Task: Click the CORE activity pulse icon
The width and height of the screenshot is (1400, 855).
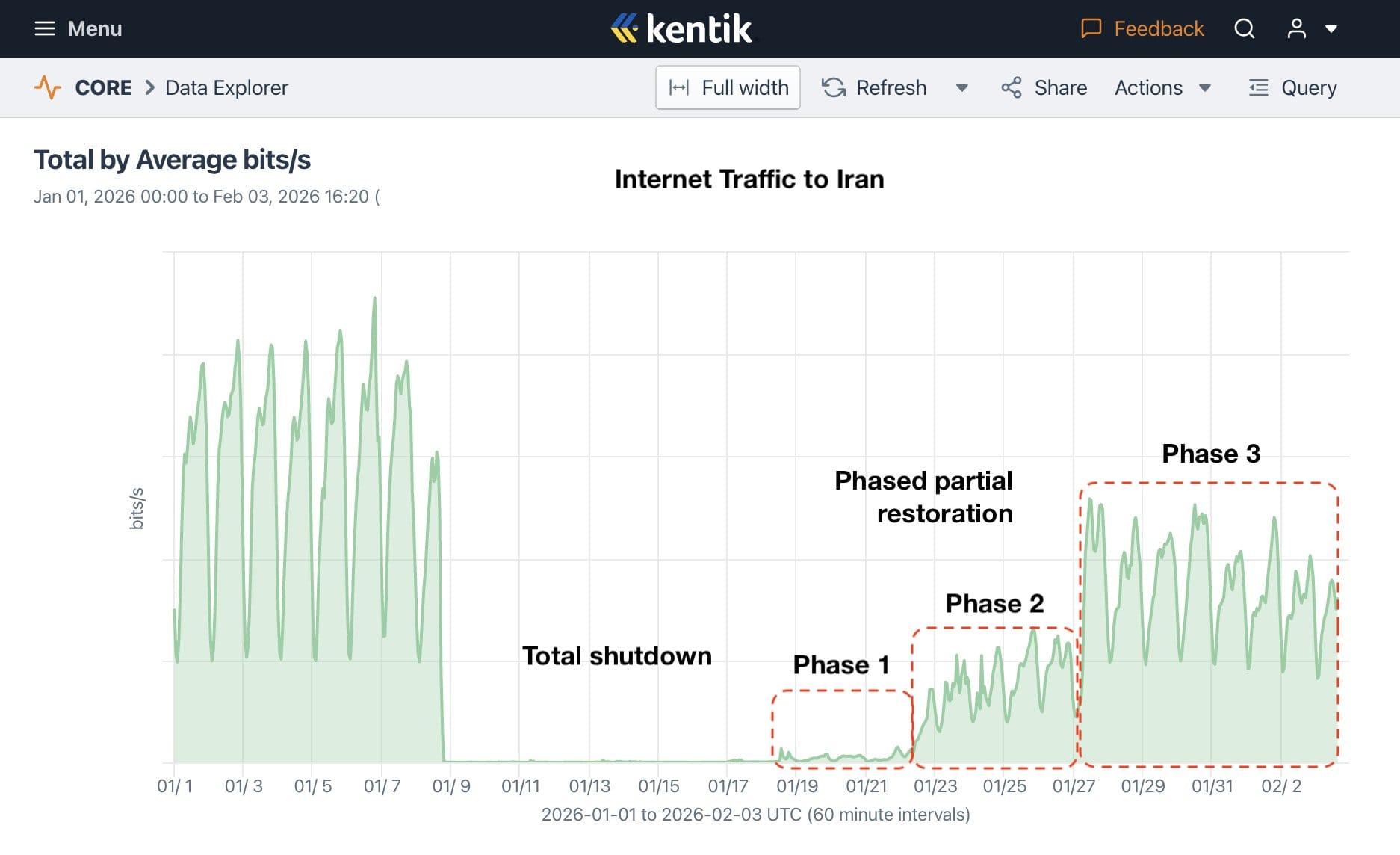Action: [48, 87]
